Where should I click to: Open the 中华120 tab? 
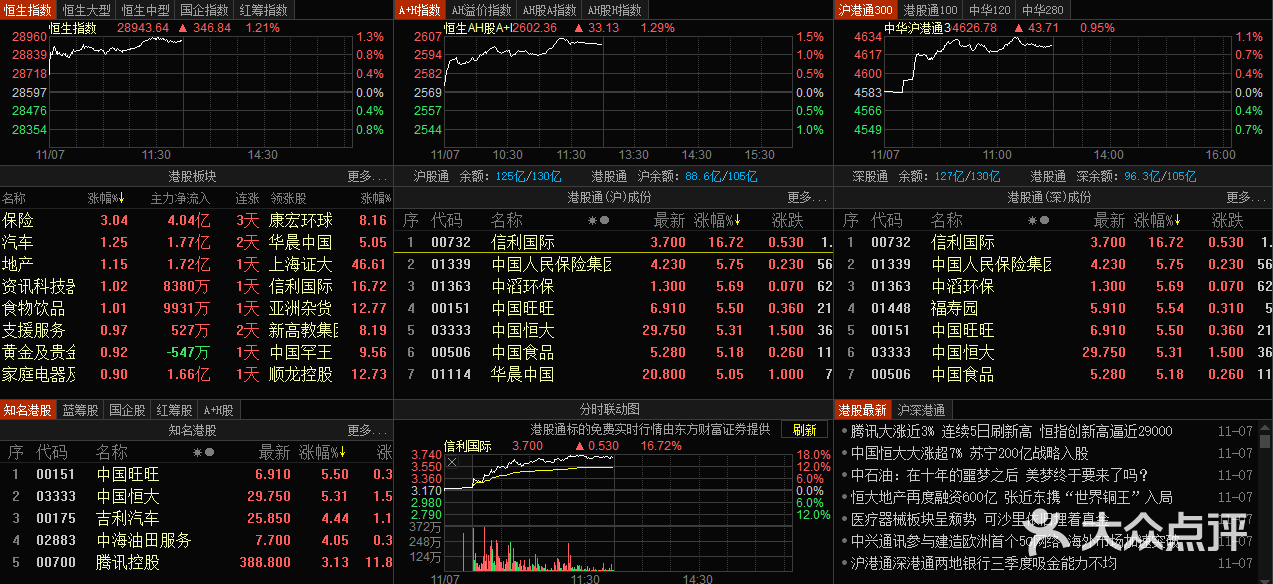point(990,10)
